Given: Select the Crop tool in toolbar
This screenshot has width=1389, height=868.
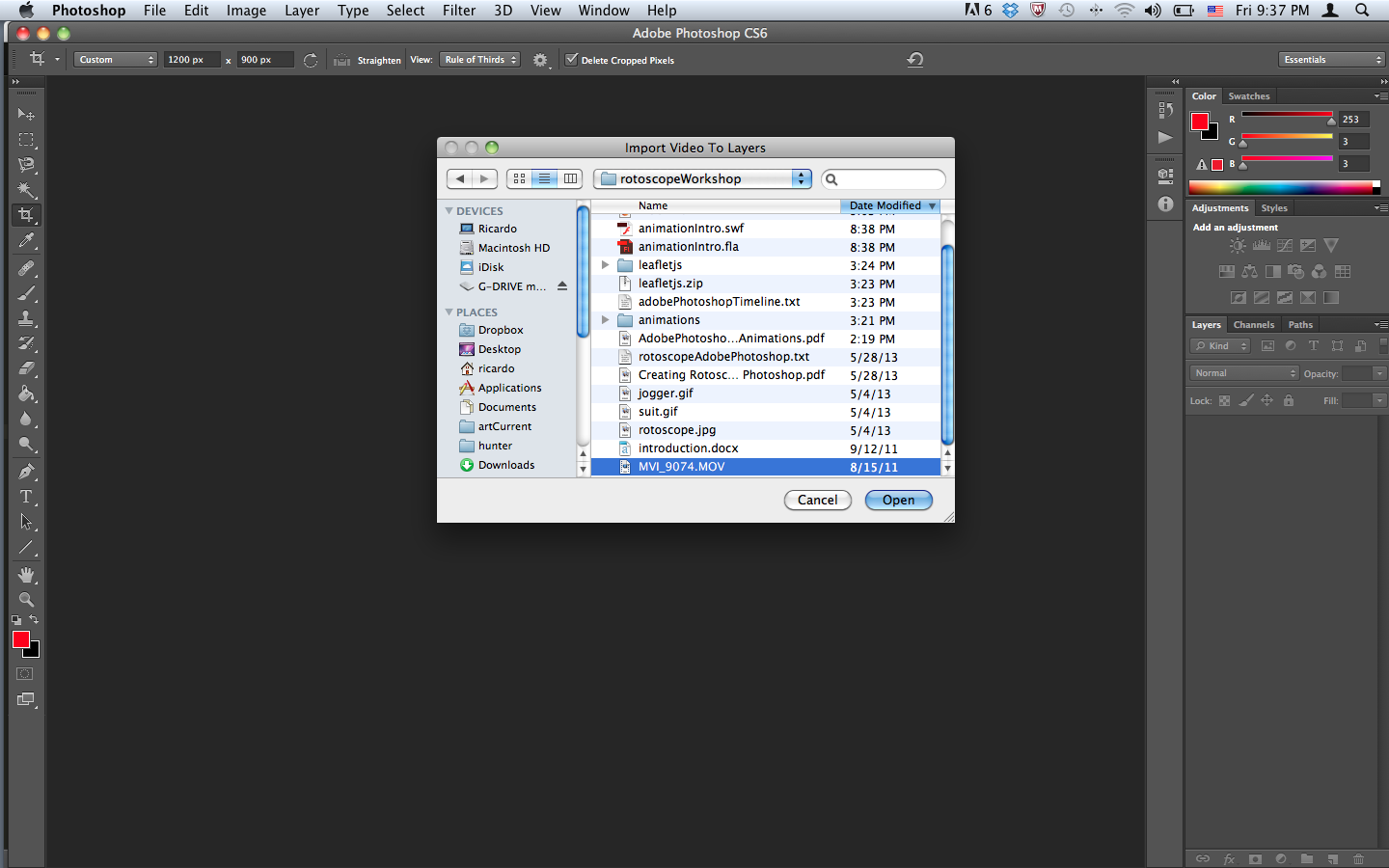Looking at the screenshot, I should (x=26, y=215).
